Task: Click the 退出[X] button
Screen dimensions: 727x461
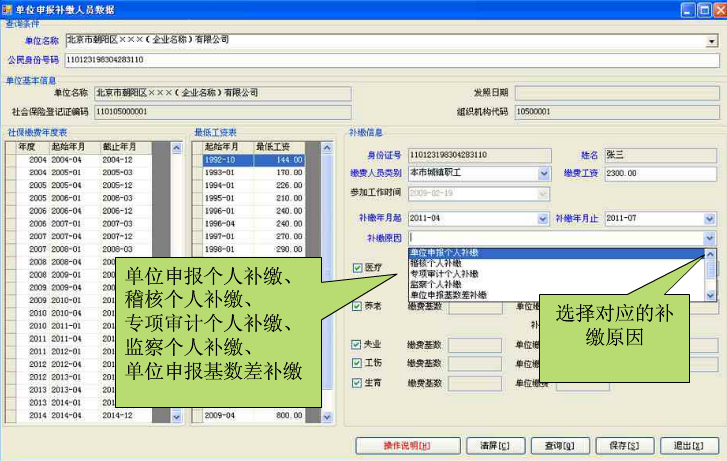Action: pos(689,446)
